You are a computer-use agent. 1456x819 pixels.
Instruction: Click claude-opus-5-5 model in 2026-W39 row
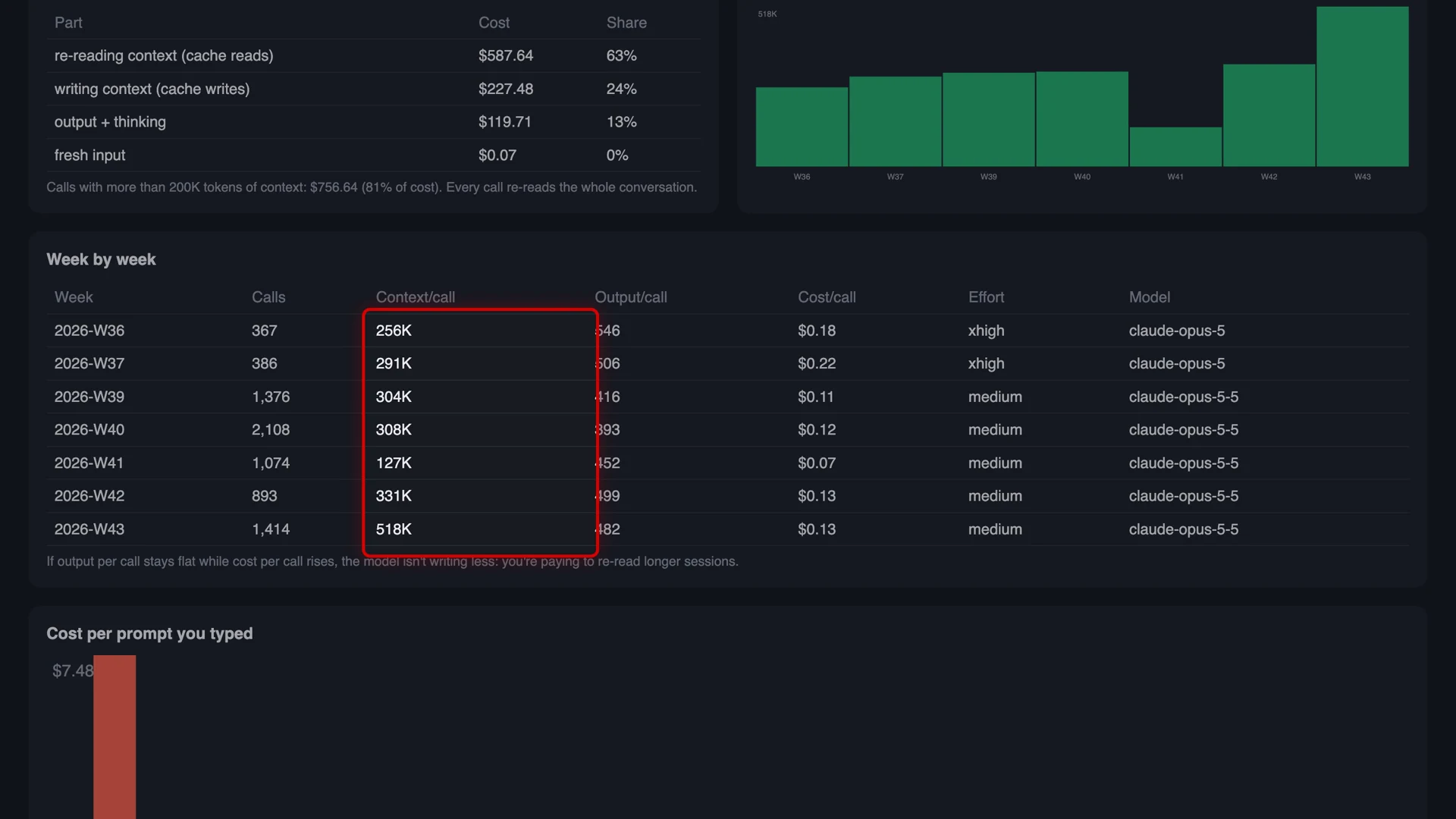point(1183,397)
